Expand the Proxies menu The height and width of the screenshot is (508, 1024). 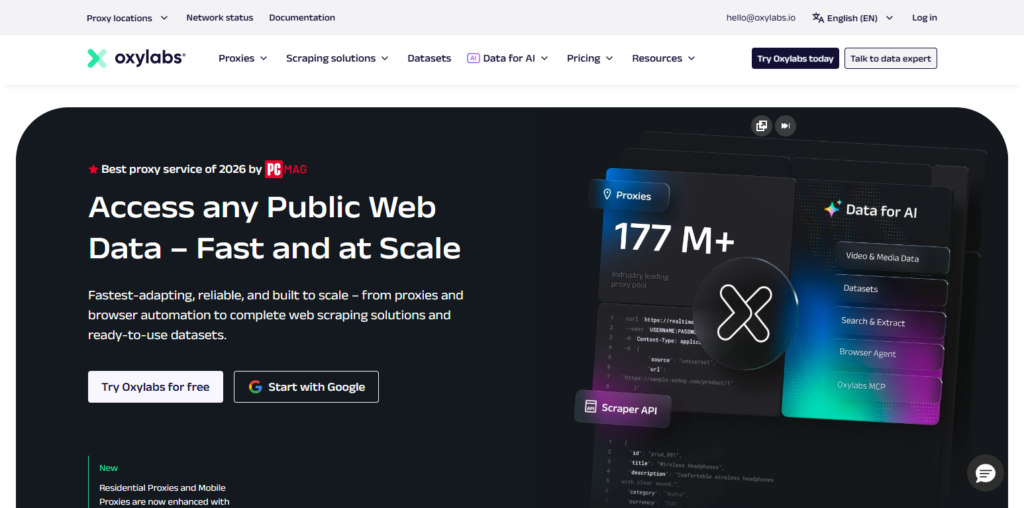click(x=243, y=58)
